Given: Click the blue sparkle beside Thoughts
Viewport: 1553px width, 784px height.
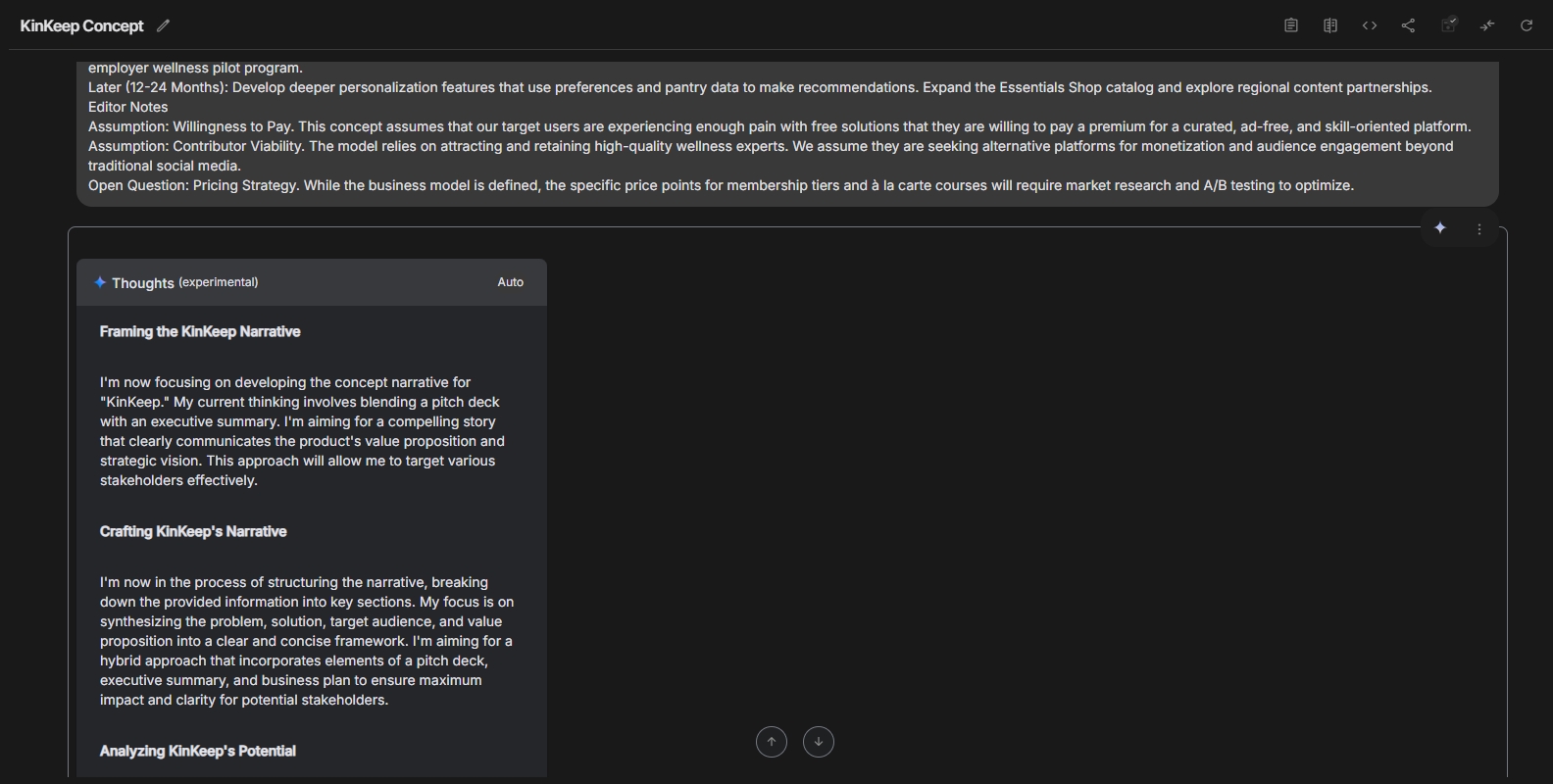Looking at the screenshot, I should pos(100,282).
